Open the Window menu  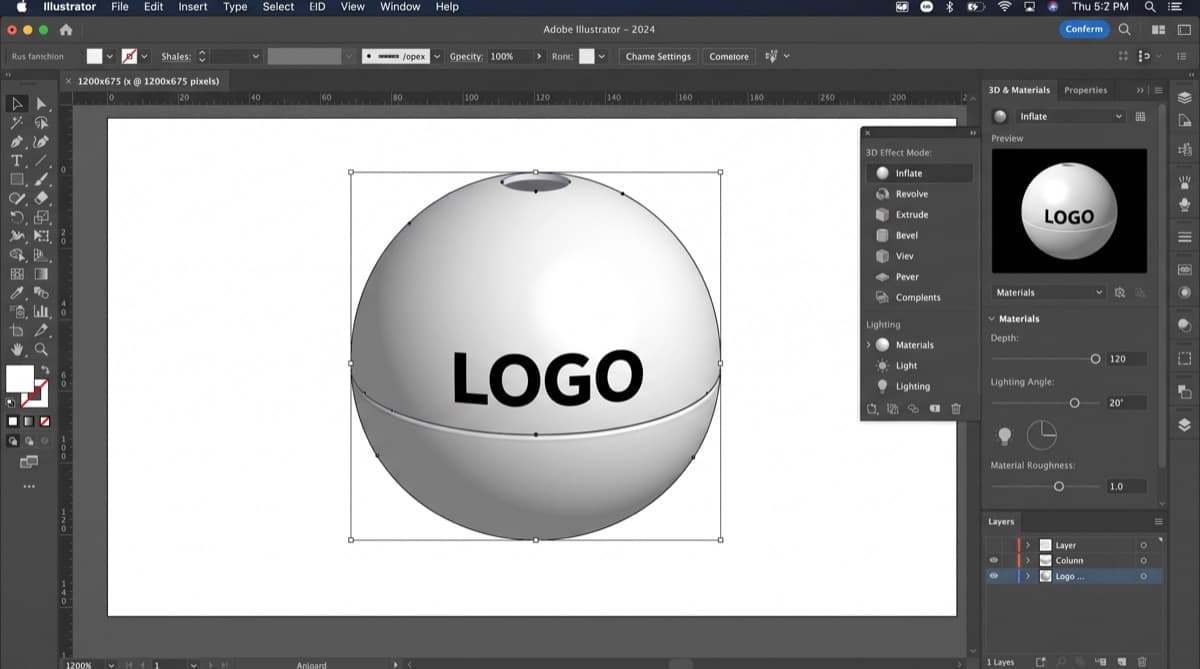pyautogui.click(x=400, y=7)
